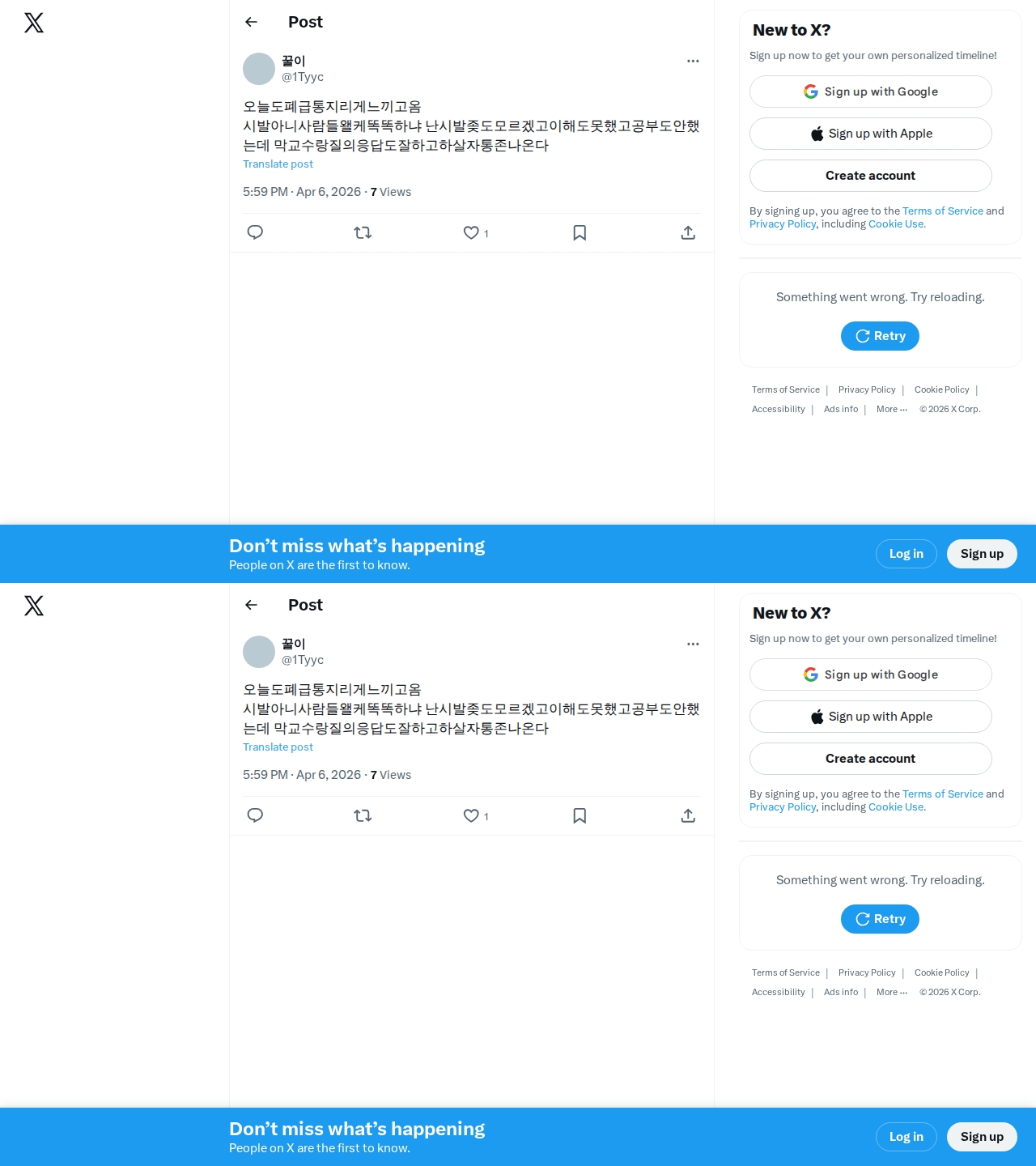Like the upper post with the heart icon
Viewport: 1036px width, 1166px height.
471,232
